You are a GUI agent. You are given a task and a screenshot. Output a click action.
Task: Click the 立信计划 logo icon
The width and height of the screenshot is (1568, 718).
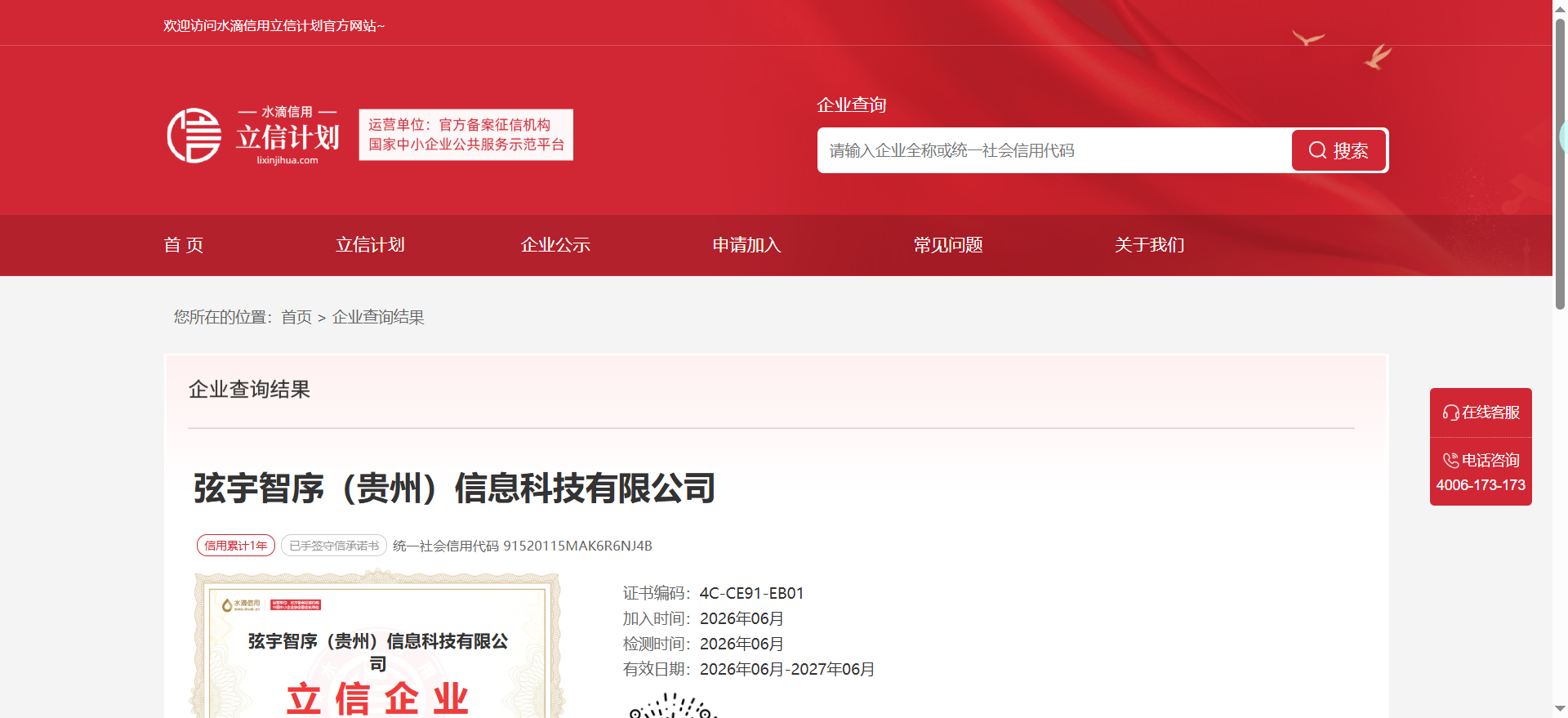click(194, 136)
